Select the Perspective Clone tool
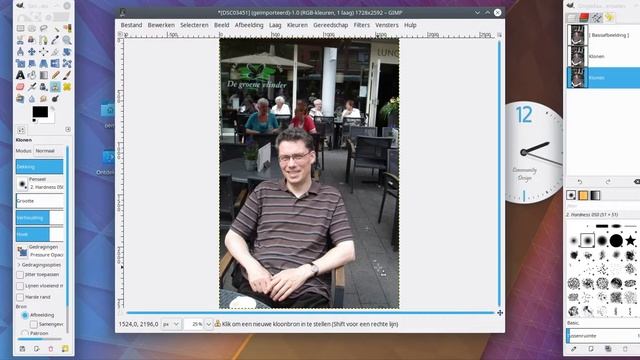The width and height of the screenshot is (640, 360). [x=20, y=99]
